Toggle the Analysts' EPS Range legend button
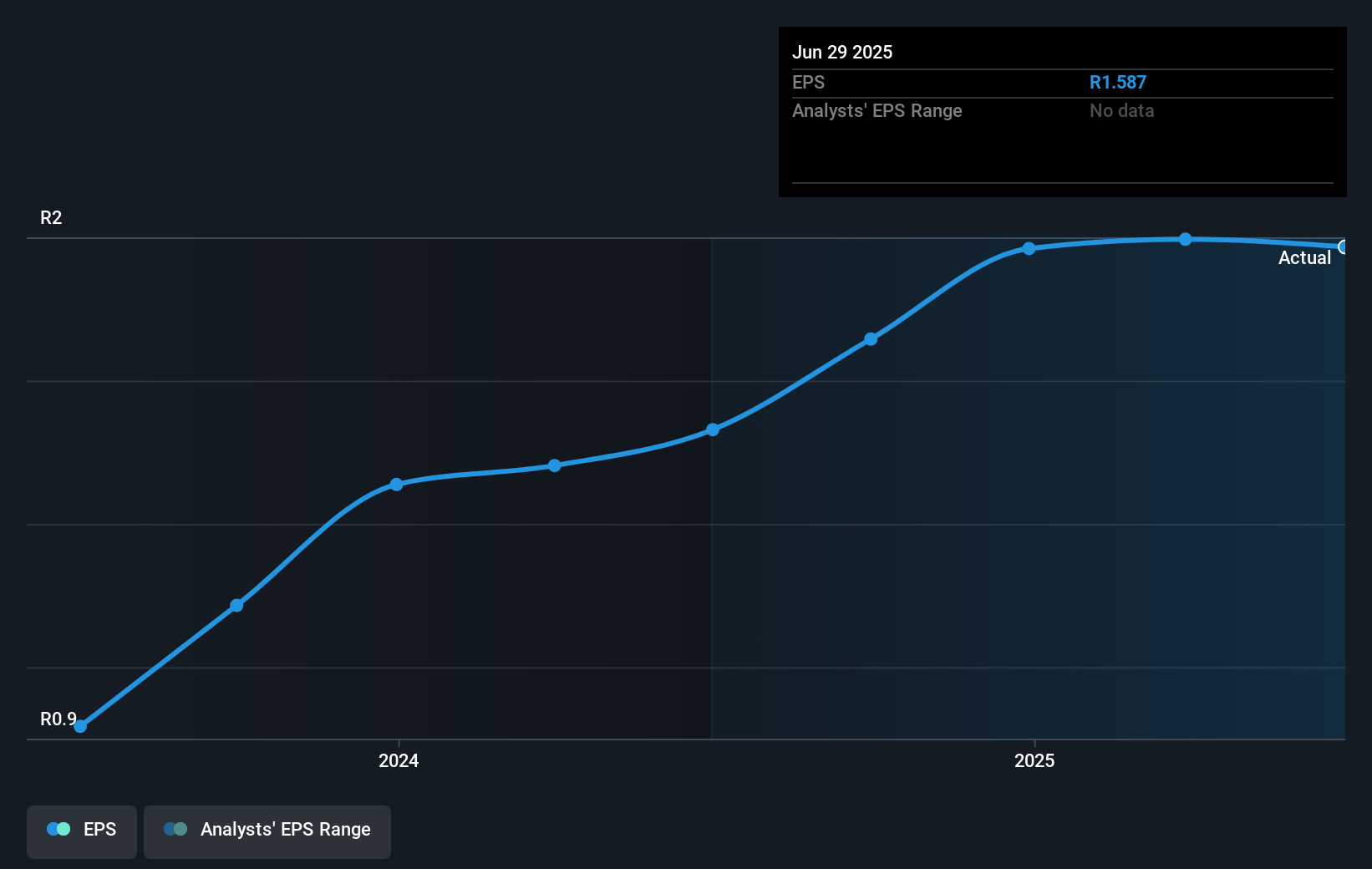The image size is (1372, 869). point(267,831)
